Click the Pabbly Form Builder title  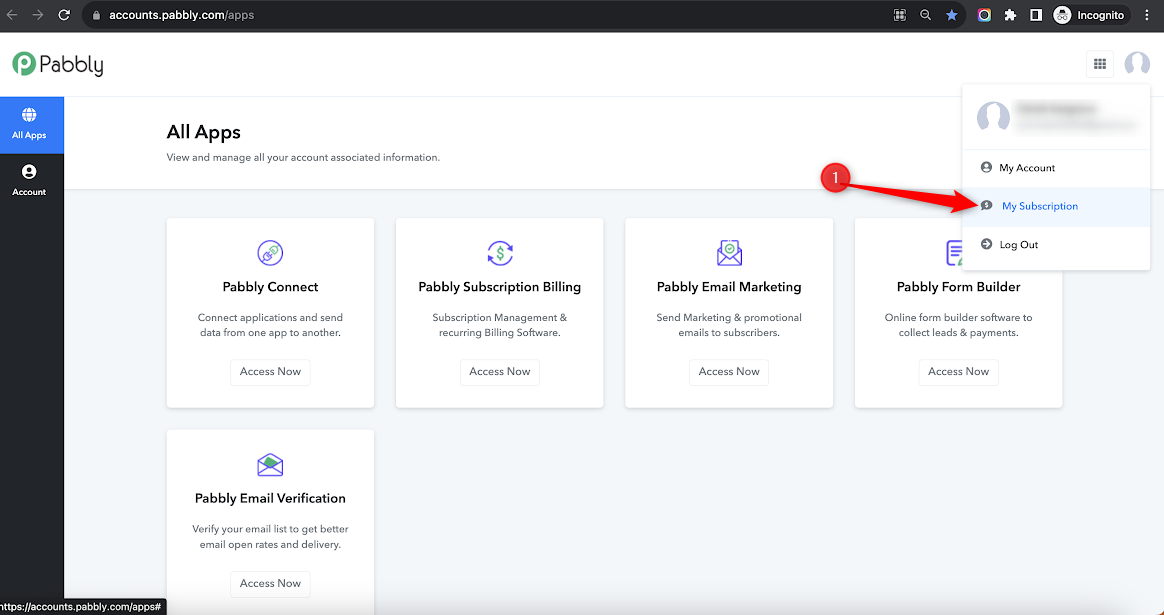958,287
